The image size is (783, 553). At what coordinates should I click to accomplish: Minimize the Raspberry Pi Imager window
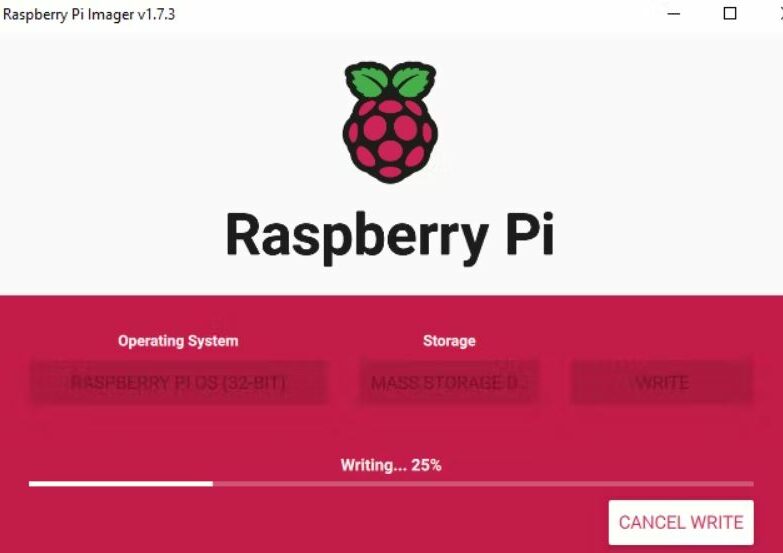[674, 13]
